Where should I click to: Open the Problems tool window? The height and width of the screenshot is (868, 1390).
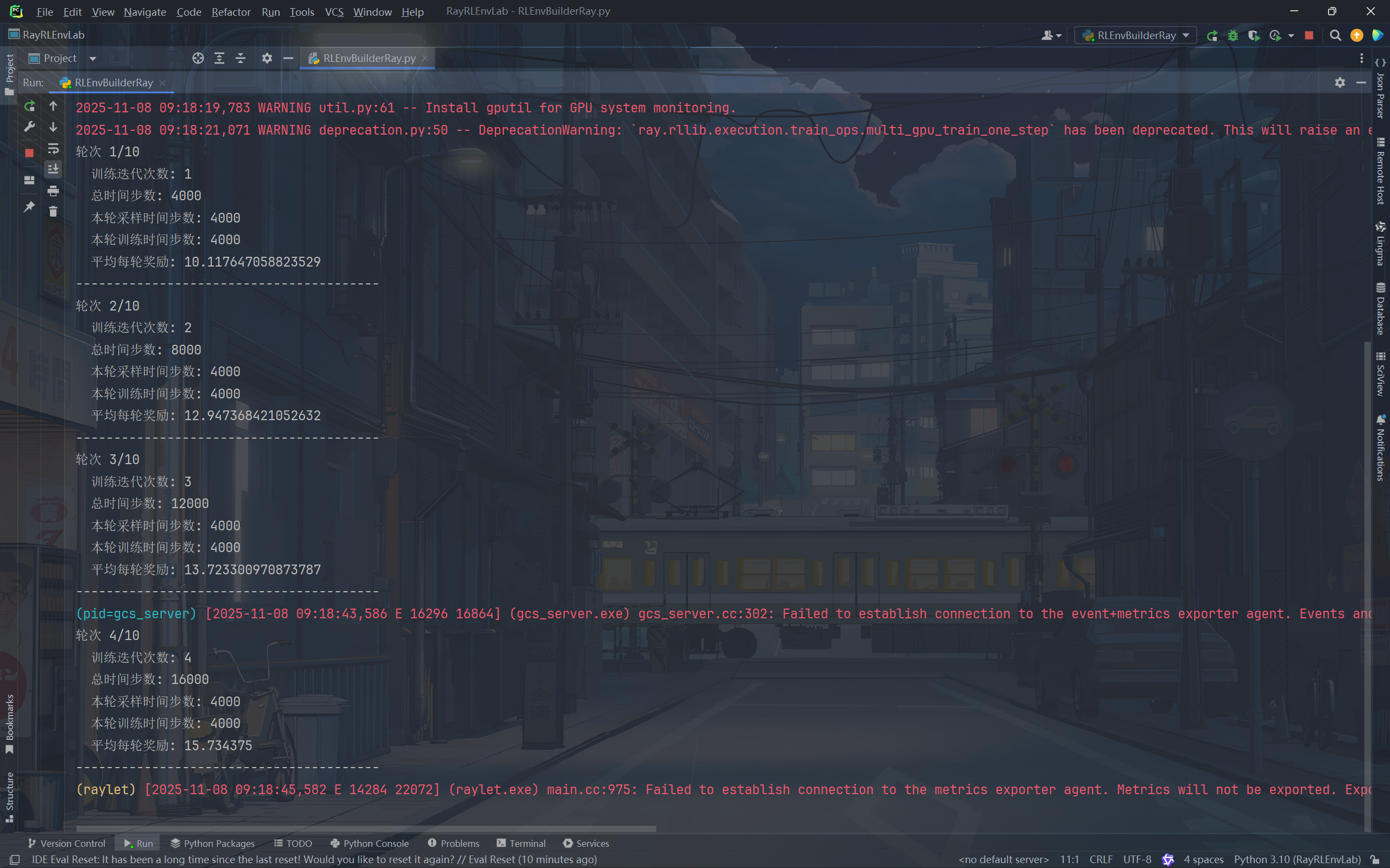(x=453, y=844)
